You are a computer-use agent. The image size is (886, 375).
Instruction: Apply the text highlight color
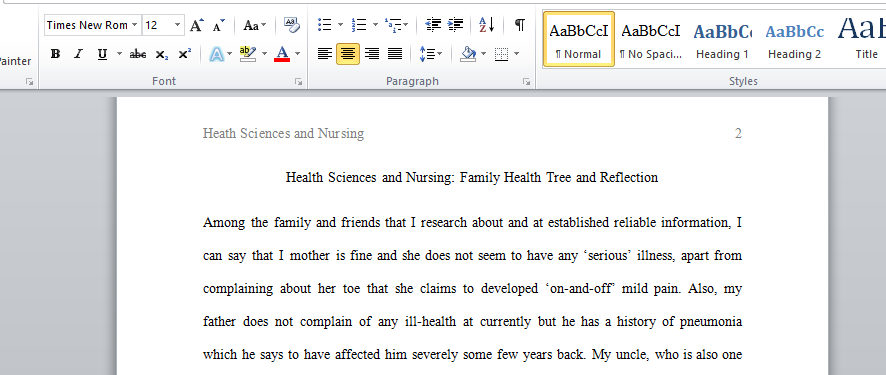(x=247, y=54)
